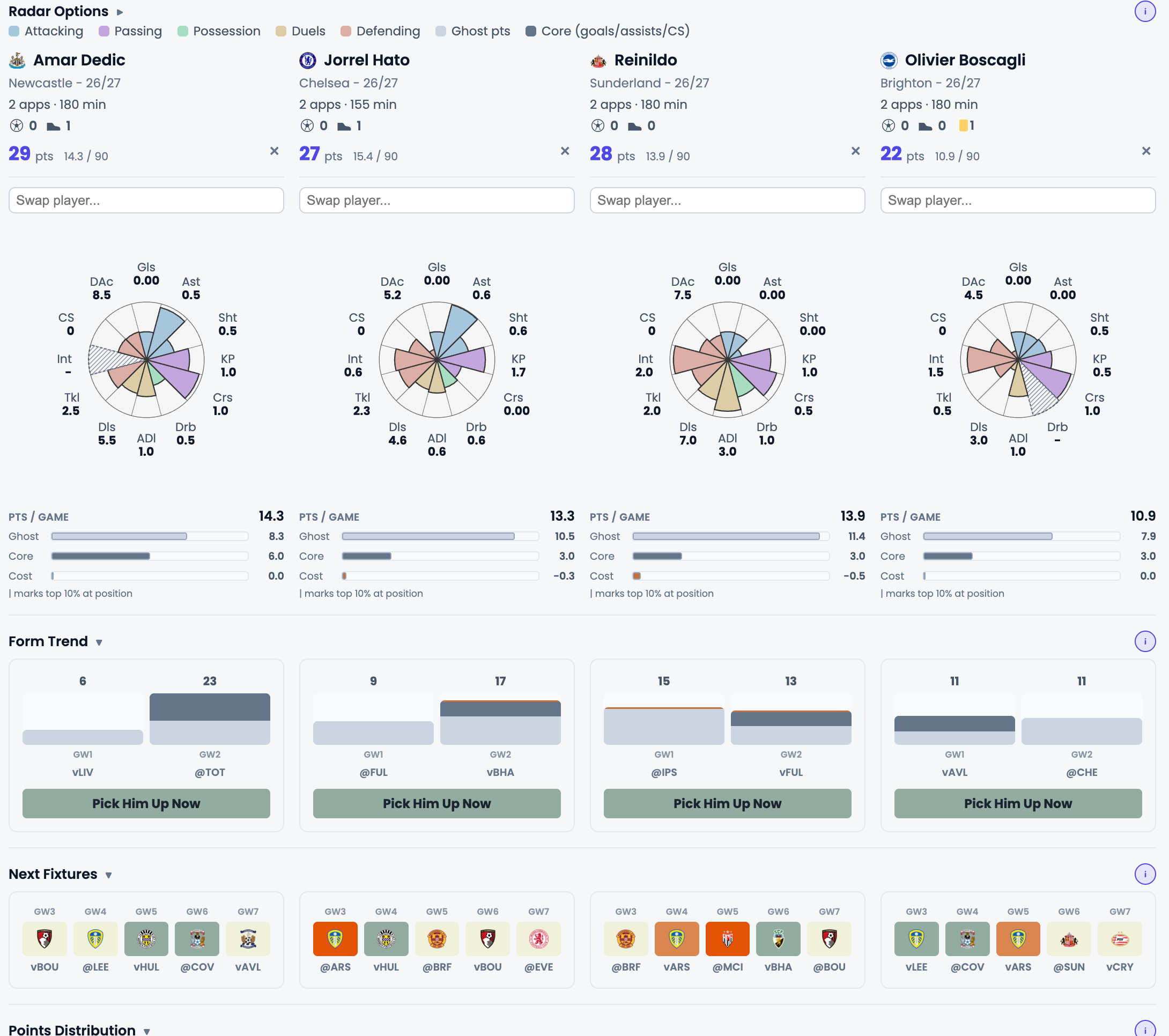Viewport: 1169px width, 1036px height.
Task: Open Form Trend info icon
Action: coord(1144,641)
